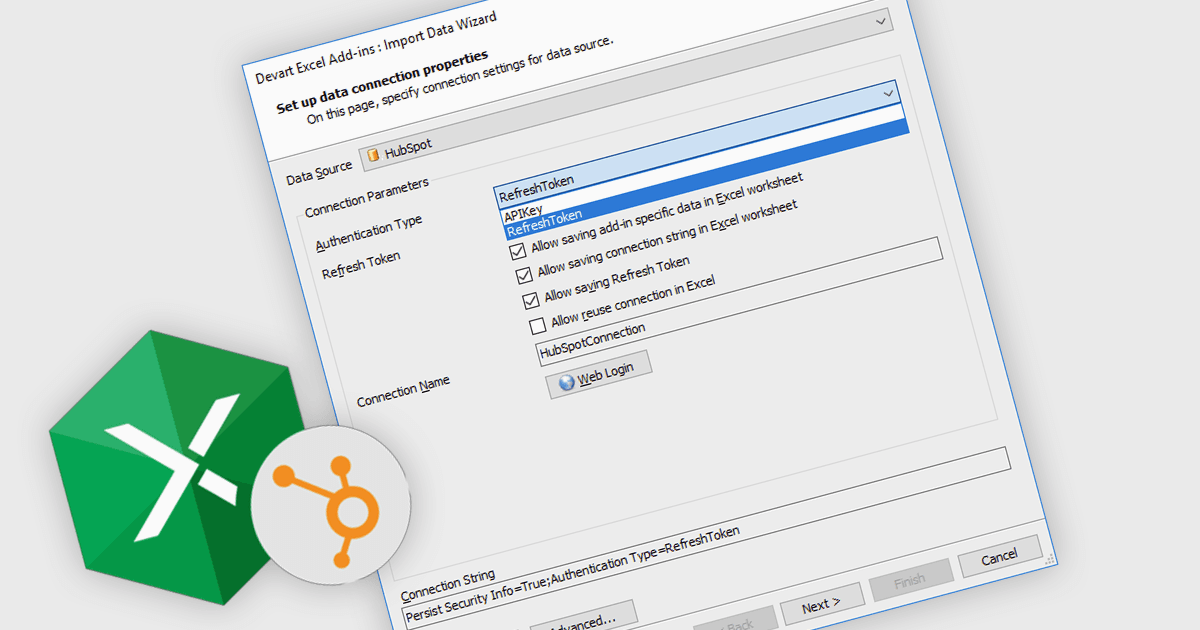Click Set up data connection properties heading
This screenshot has width=1200, height=630.
click(382, 79)
